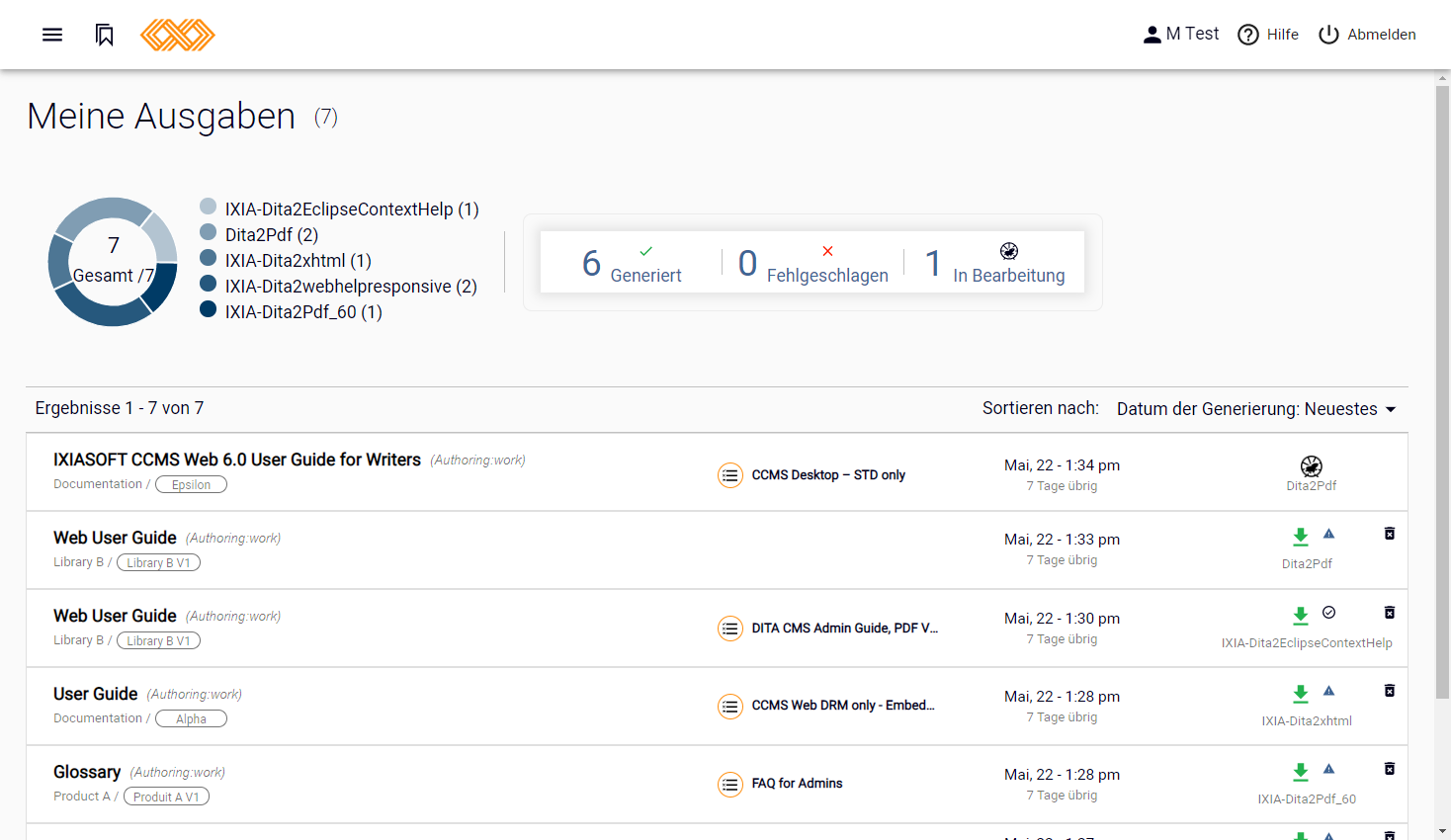Download the IXIA-Dita2Pdf_60 output
1451x840 pixels.
coord(1301,772)
